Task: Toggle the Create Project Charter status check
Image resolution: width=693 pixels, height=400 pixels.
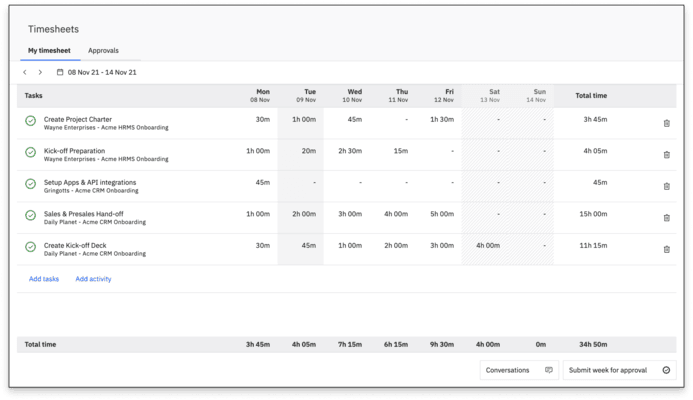Action: coord(30,121)
